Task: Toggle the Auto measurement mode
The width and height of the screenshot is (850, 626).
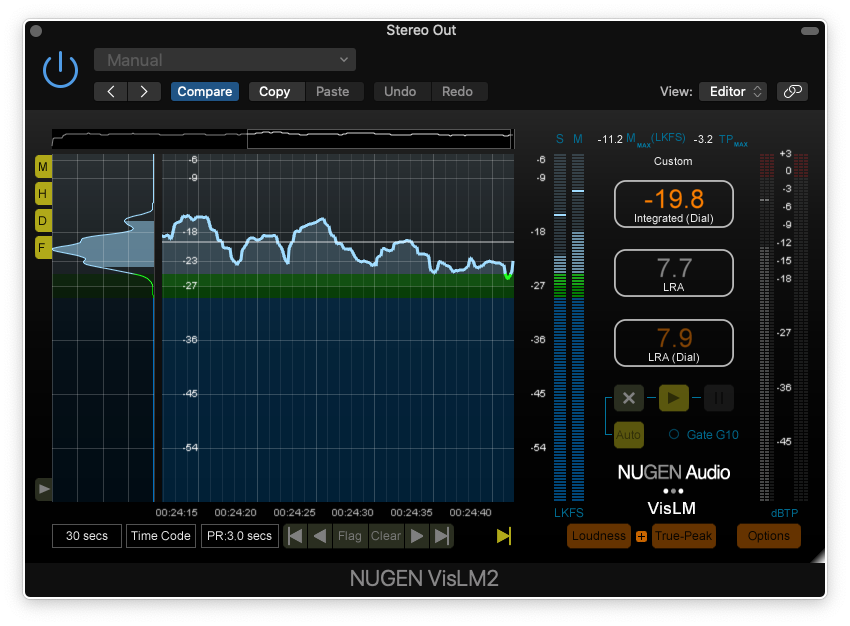Action: point(629,435)
